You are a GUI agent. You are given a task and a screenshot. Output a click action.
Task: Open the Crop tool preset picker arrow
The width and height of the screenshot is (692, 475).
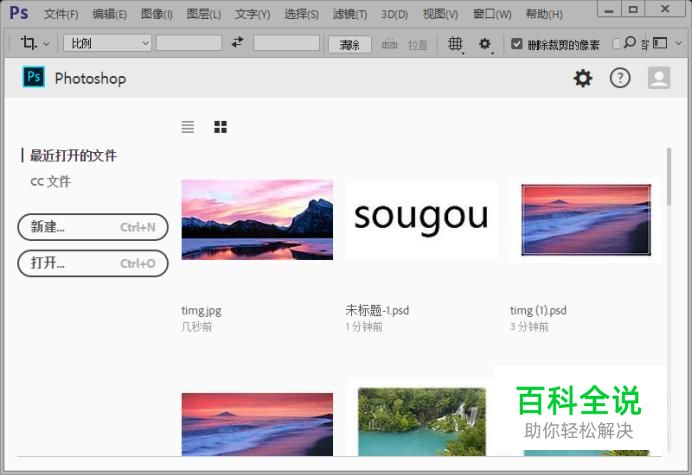(x=46, y=44)
